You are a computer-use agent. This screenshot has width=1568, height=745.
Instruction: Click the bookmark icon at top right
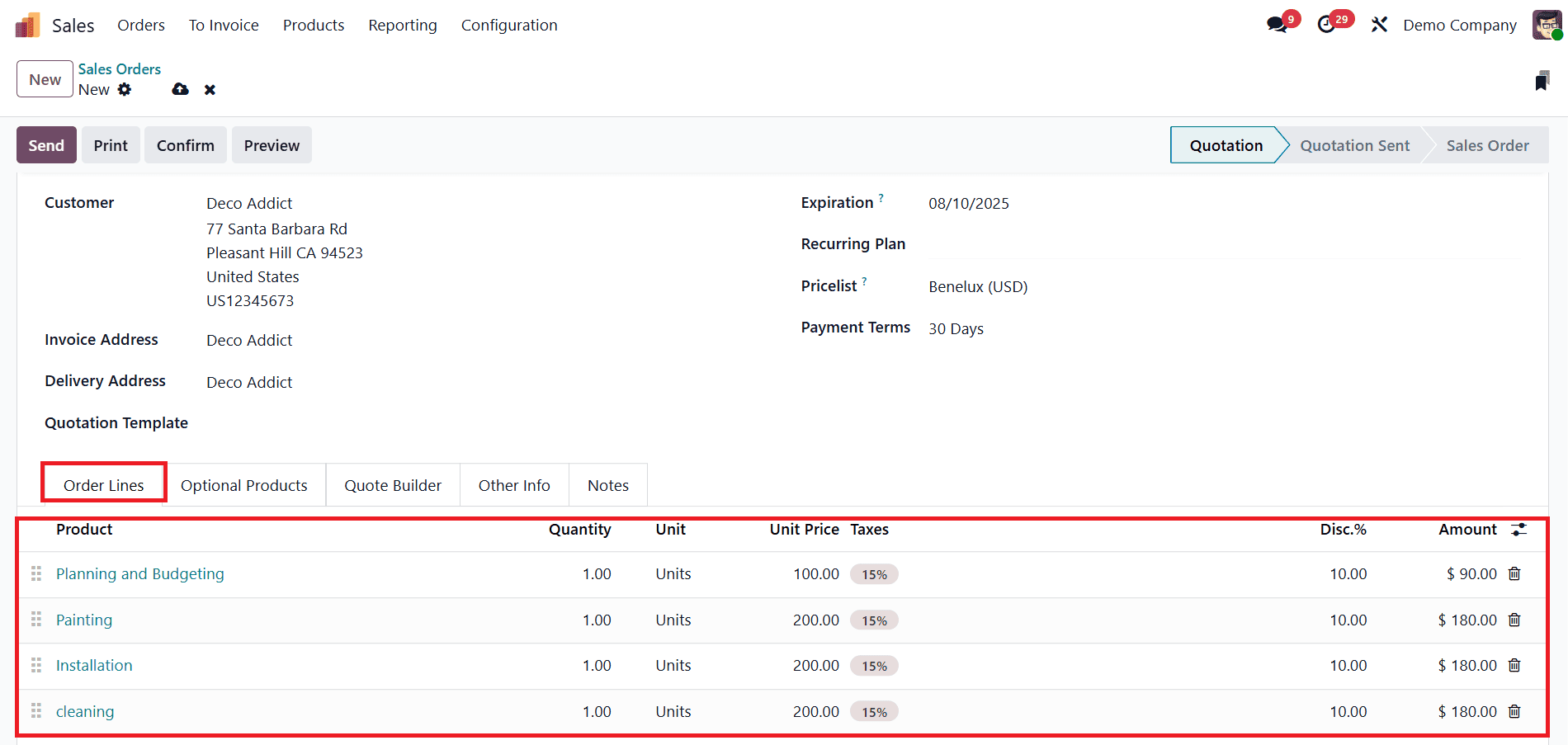[x=1542, y=81]
